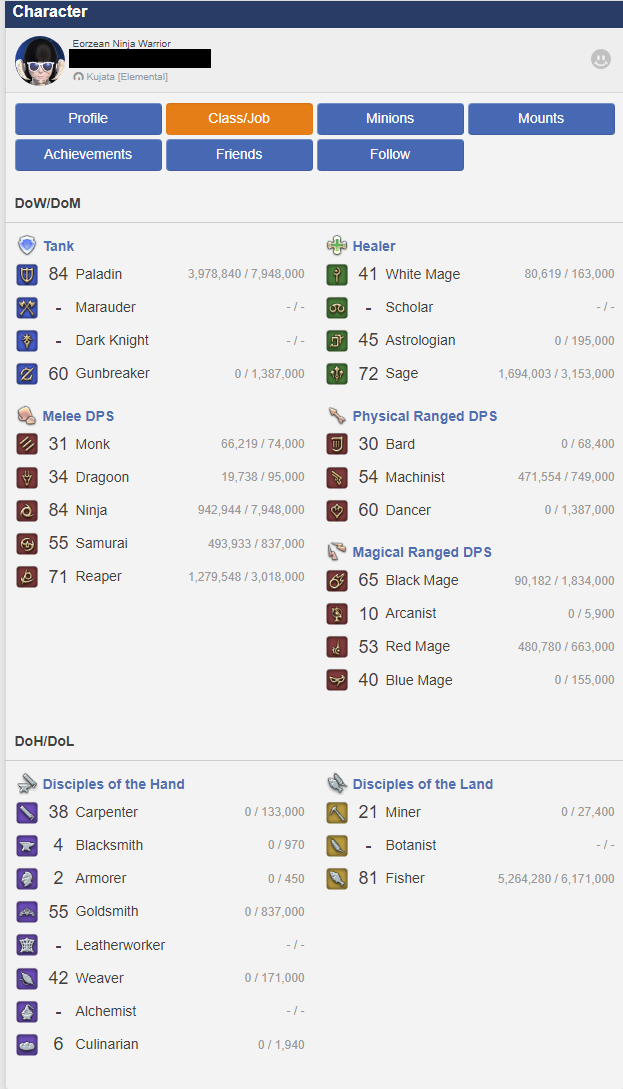Click the Ninja job icon
This screenshot has height=1089, width=623.
(27, 510)
